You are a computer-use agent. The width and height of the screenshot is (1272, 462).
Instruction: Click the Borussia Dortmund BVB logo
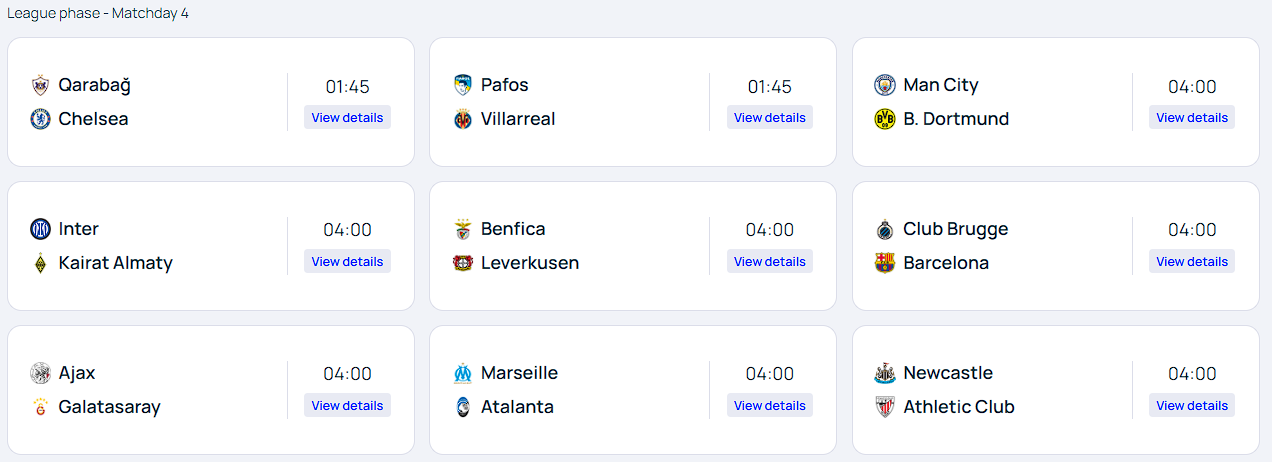coord(884,119)
